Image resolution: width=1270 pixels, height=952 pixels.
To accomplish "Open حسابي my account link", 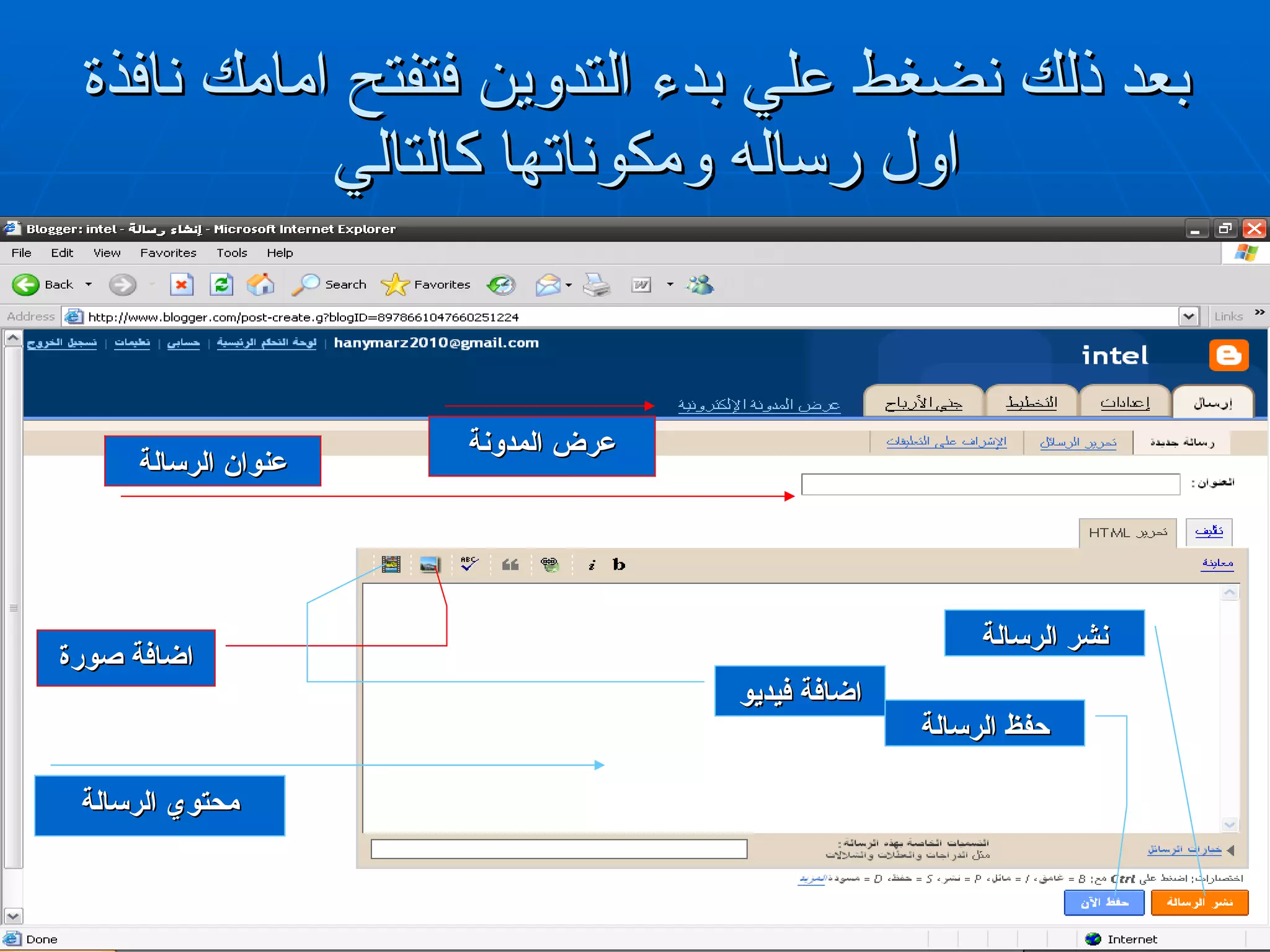I will [183, 343].
